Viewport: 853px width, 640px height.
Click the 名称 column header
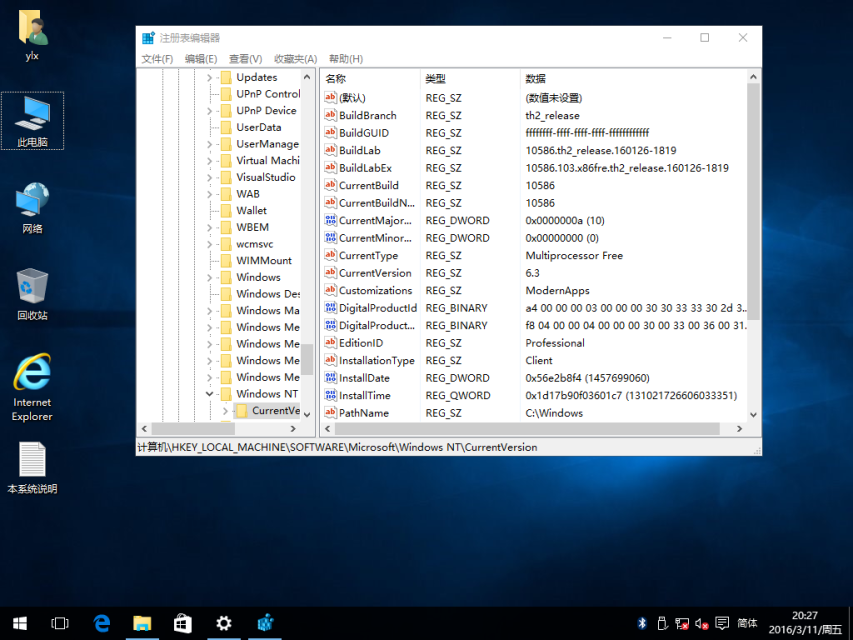[336, 78]
